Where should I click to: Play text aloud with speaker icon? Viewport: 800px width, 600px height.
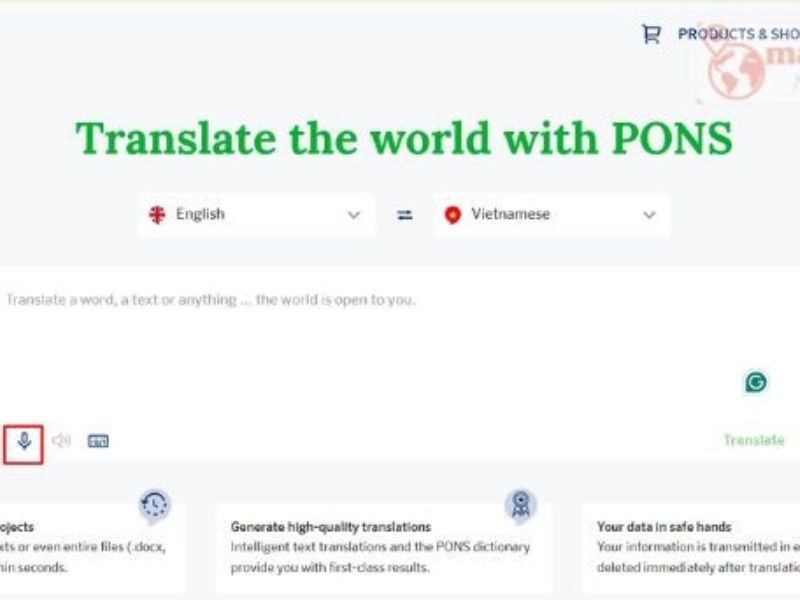pos(61,440)
